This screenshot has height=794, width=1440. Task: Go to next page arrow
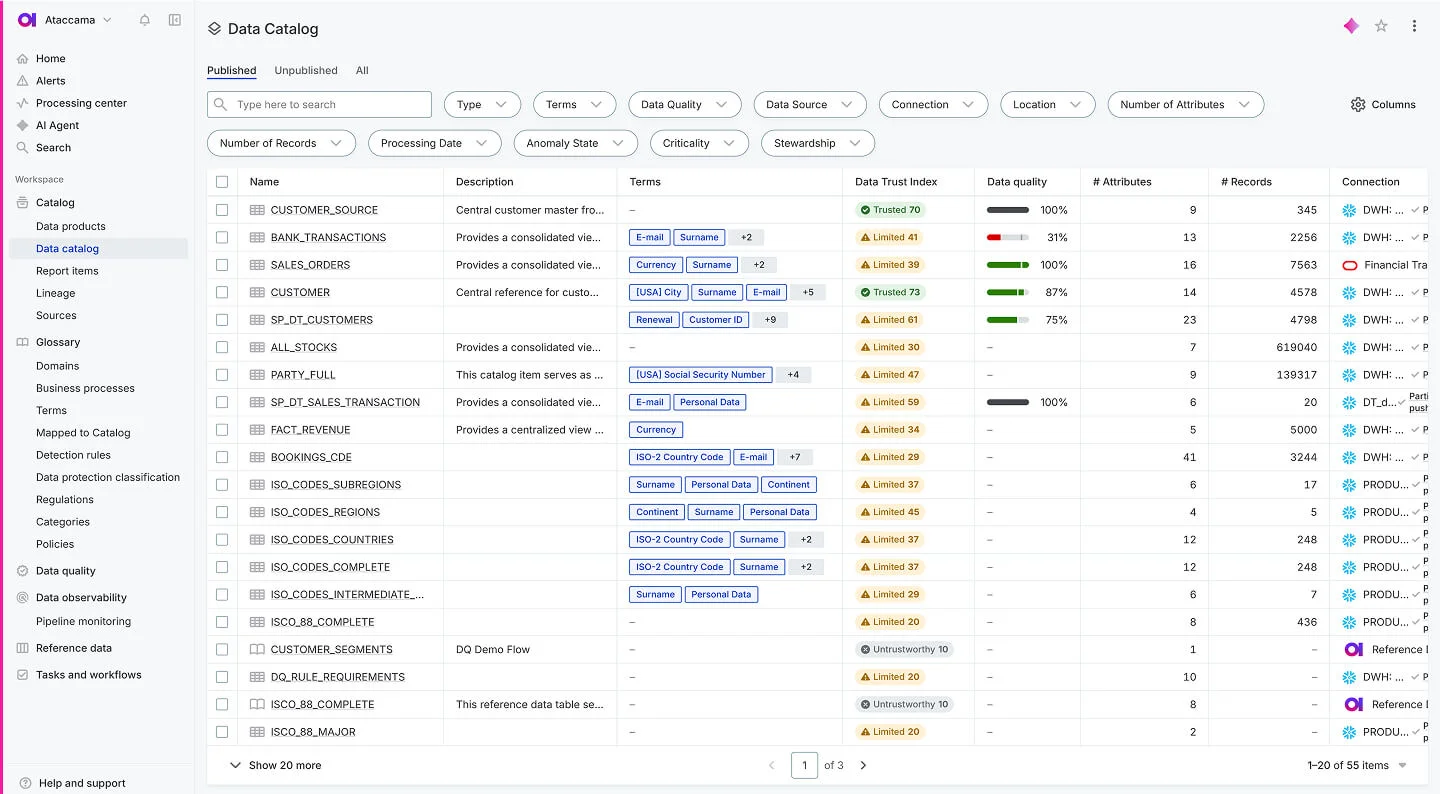tap(864, 765)
